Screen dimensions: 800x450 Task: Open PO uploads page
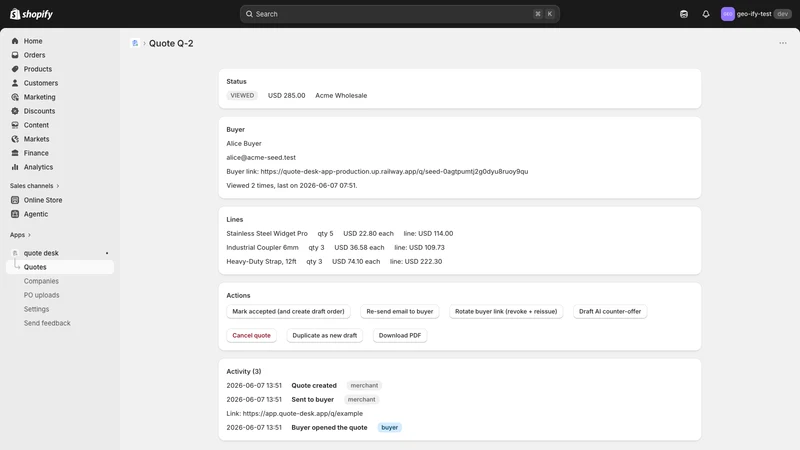(41, 295)
